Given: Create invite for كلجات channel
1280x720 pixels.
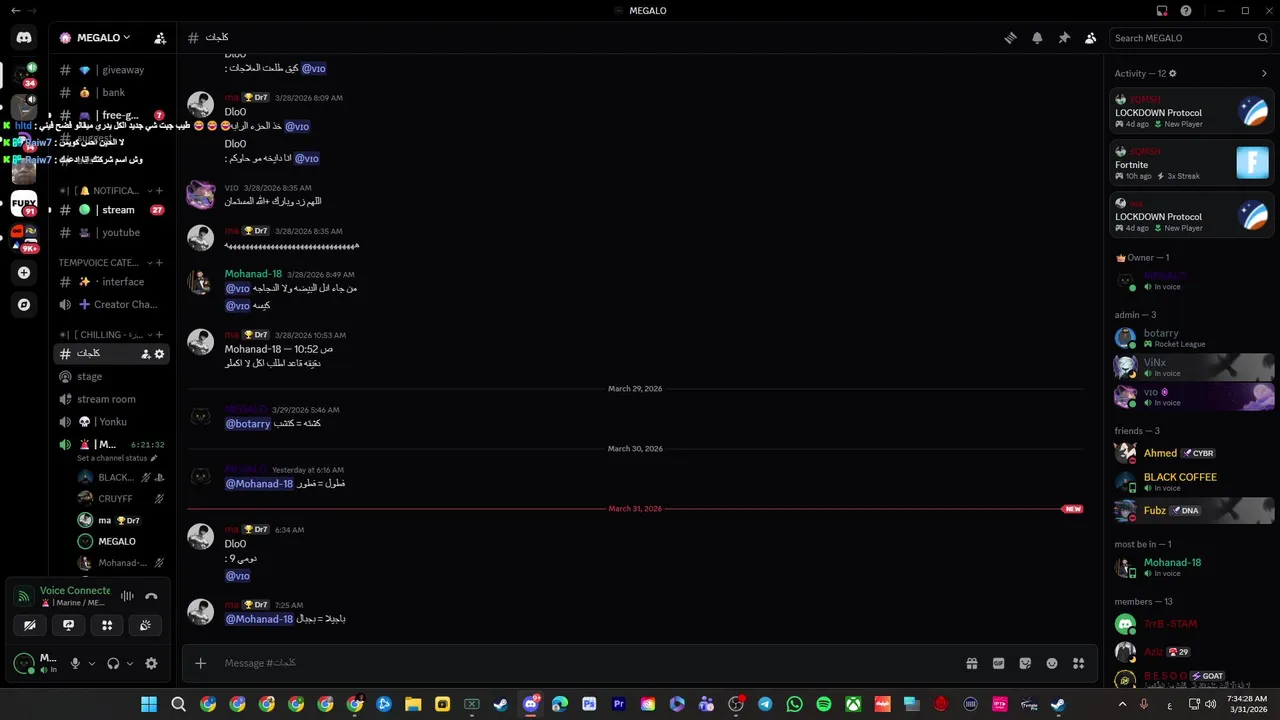Looking at the screenshot, I should coord(146,354).
